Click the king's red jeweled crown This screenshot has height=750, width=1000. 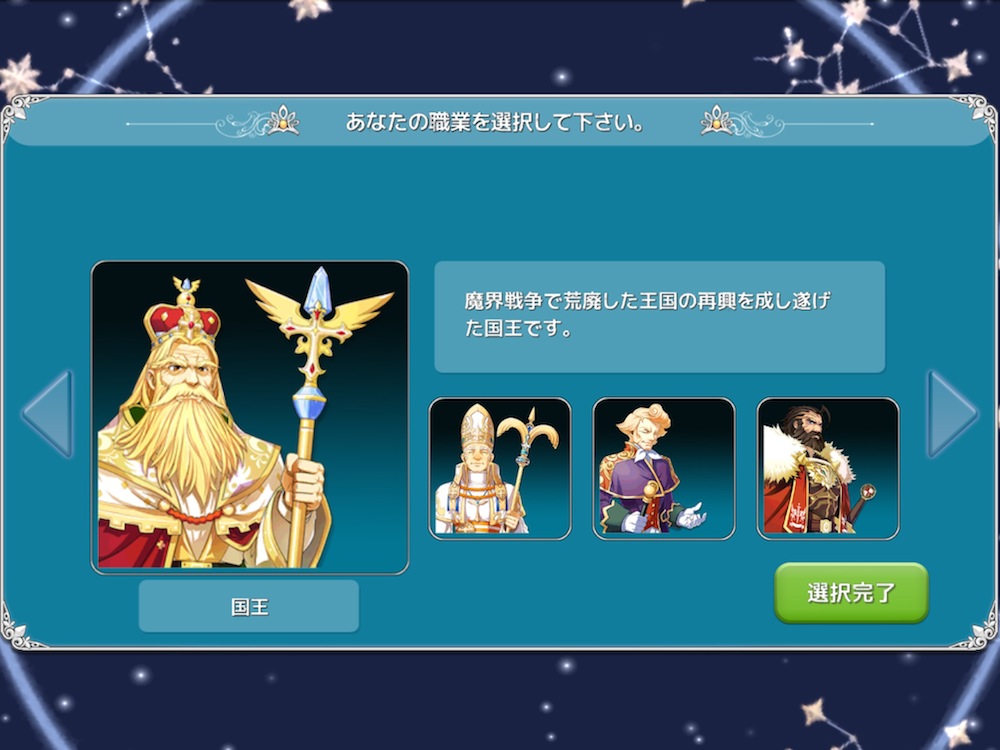click(x=183, y=316)
